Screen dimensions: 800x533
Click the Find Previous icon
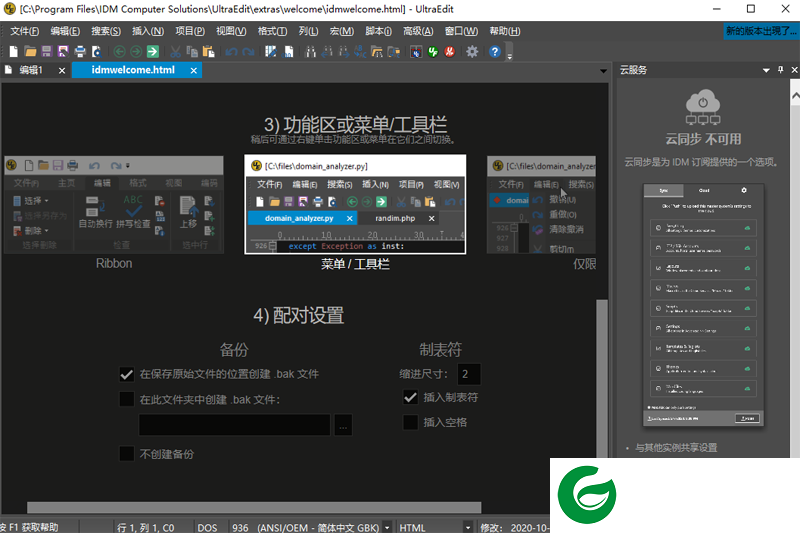(x=327, y=52)
